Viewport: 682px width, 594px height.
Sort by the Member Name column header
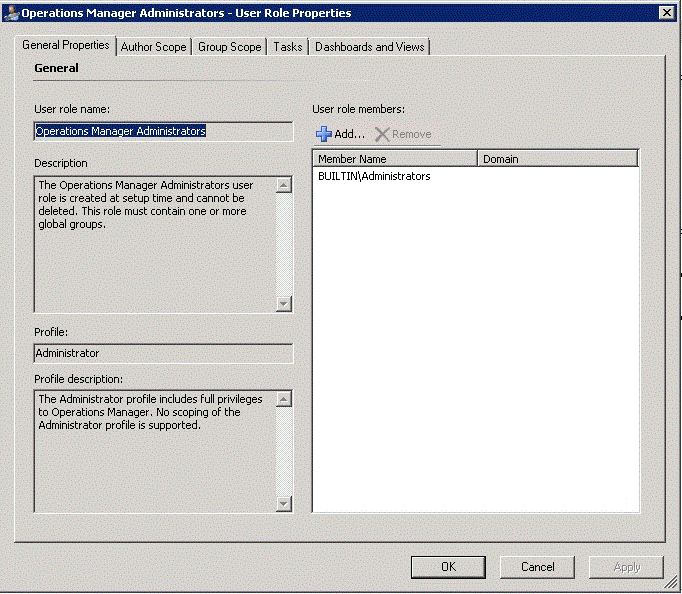pyautogui.click(x=395, y=159)
